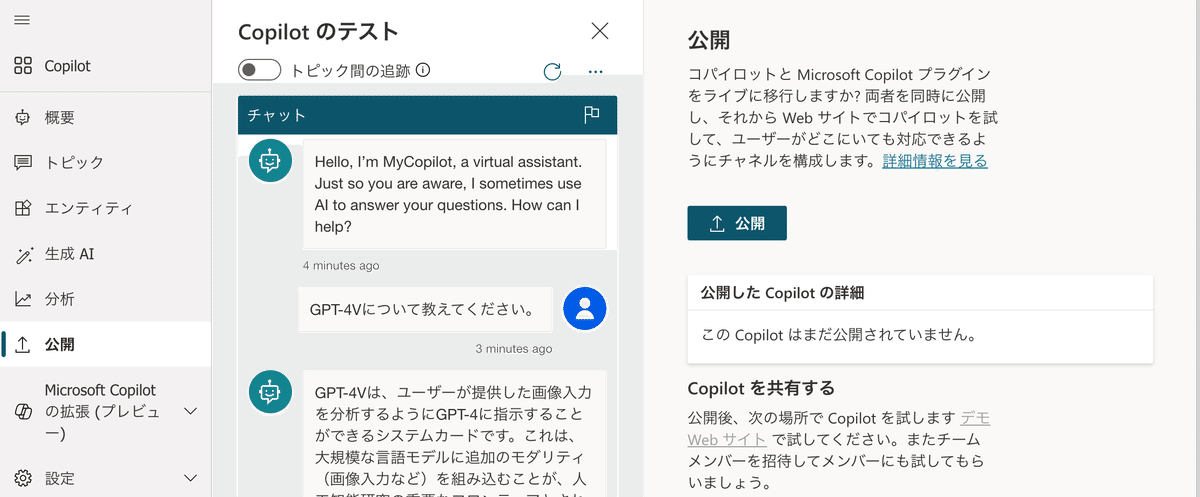Viewport: 1200px width, 497px height.
Task: Click the Copilot label in sidebar
Action: tap(68, 66)
